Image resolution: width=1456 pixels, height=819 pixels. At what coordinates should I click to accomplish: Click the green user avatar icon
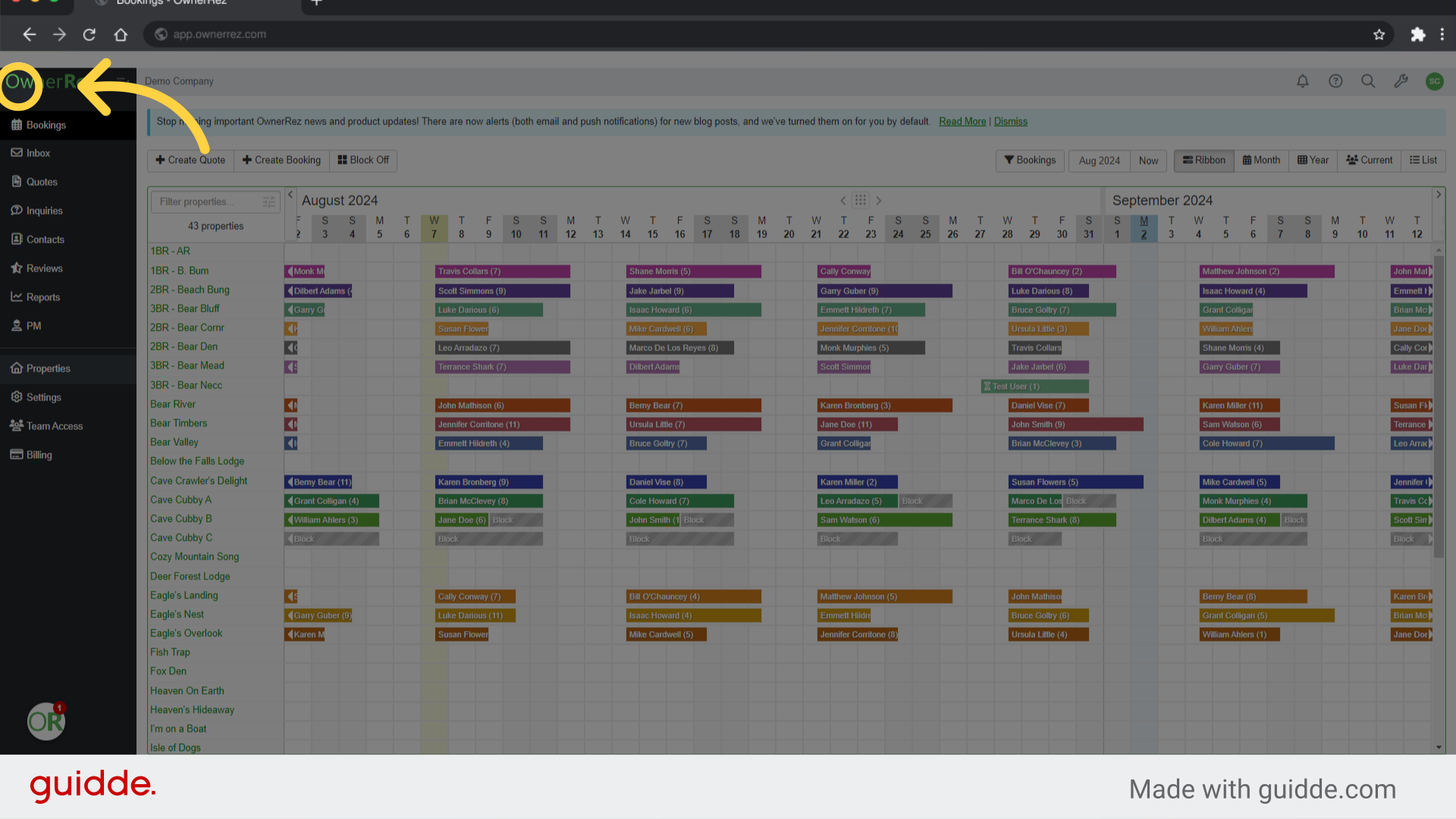coord(1434,81)
